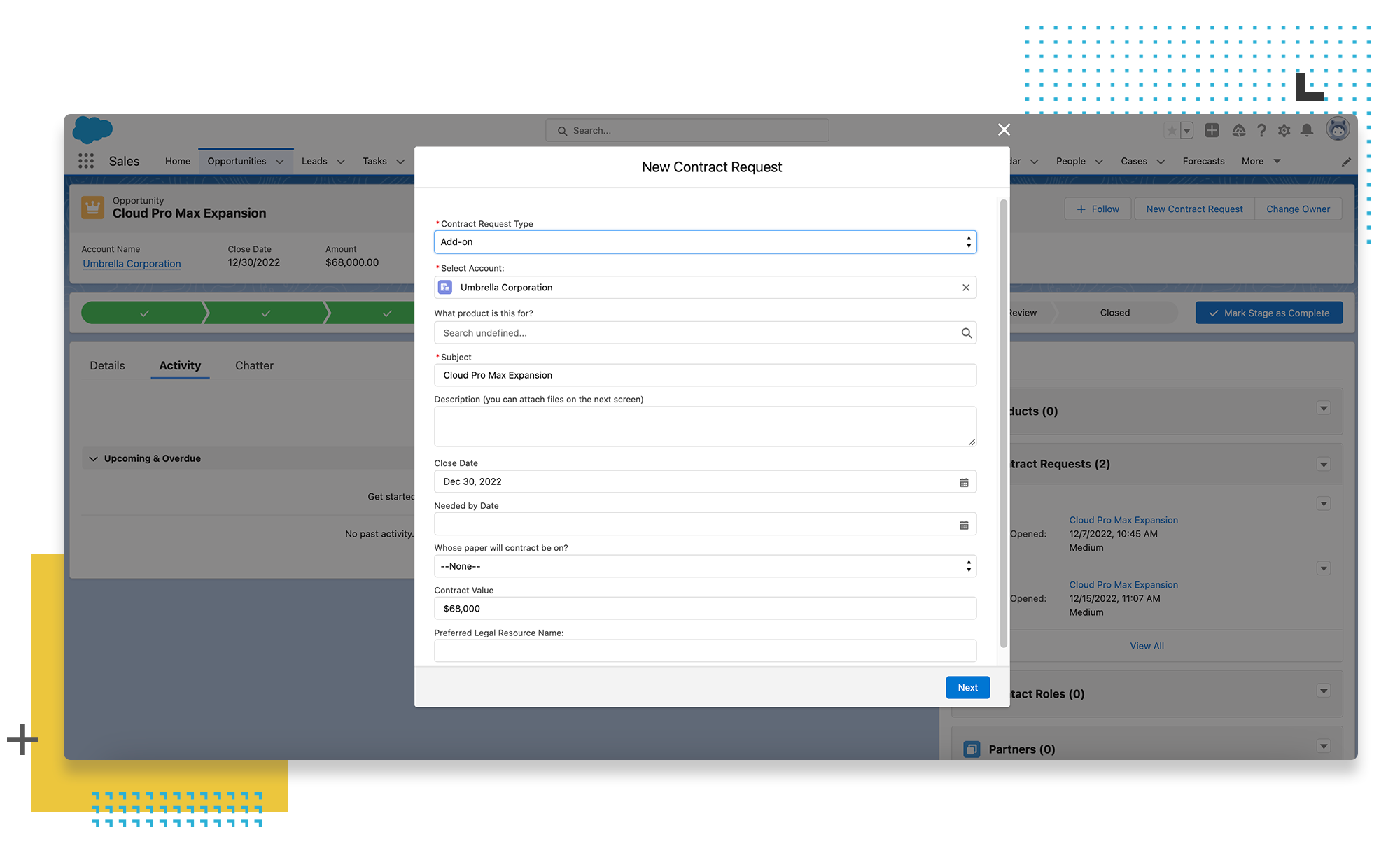Open the Forecasts tab
This screenshot has height=867, width=1400.
(1203, 161)
